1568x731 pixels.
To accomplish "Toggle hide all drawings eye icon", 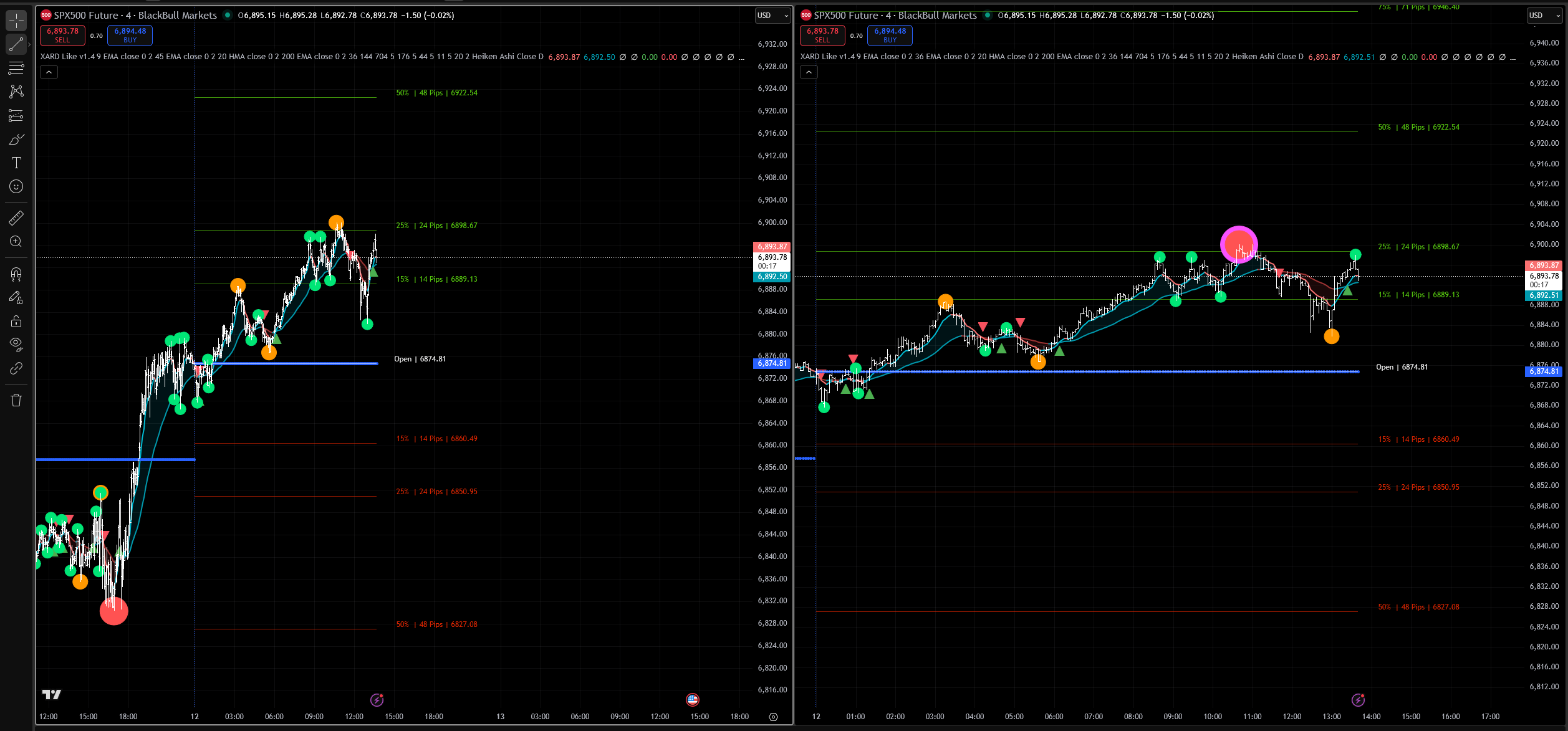I will click(x=16, y=345).
